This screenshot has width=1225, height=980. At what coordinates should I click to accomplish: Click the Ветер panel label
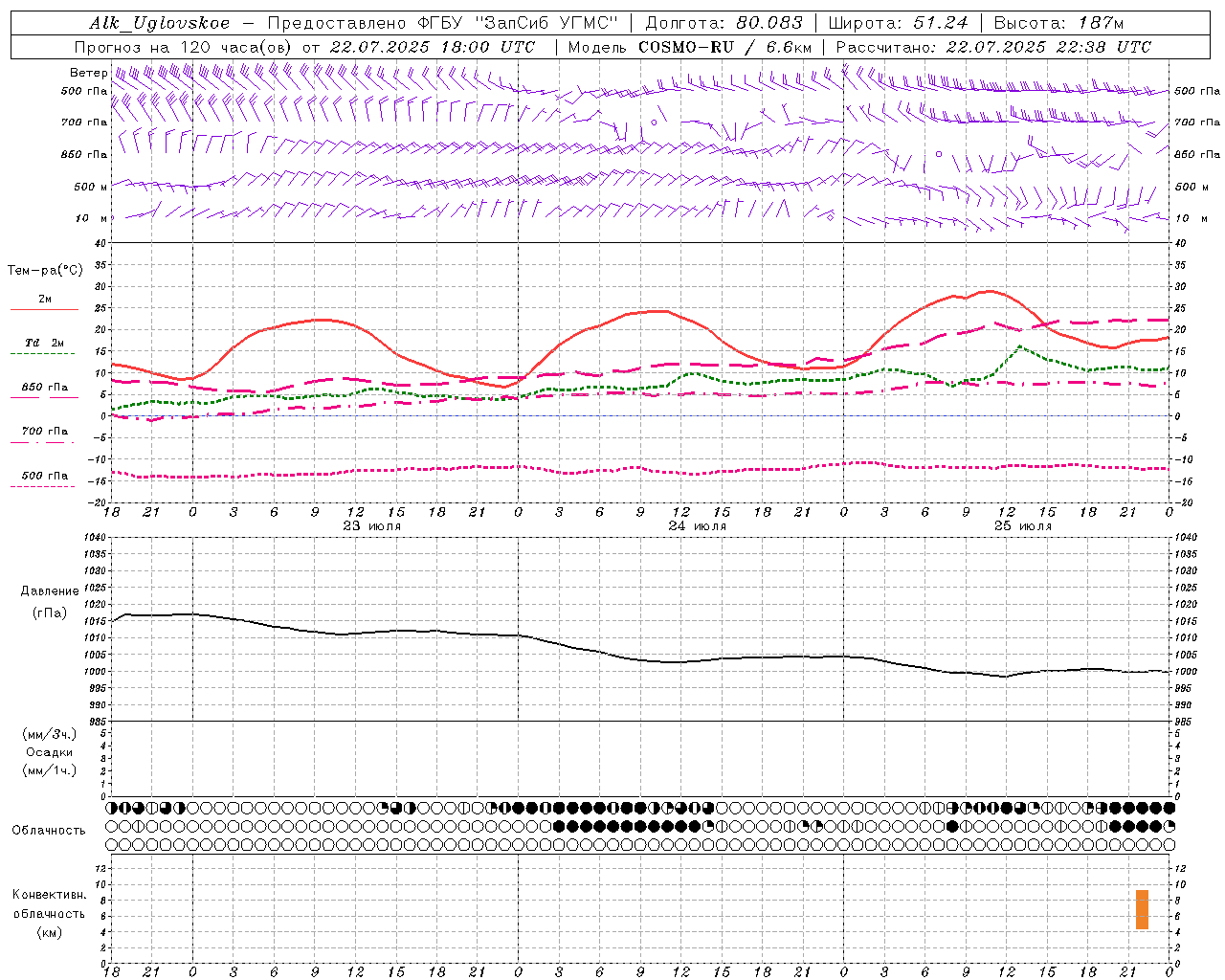coord(89,73)
